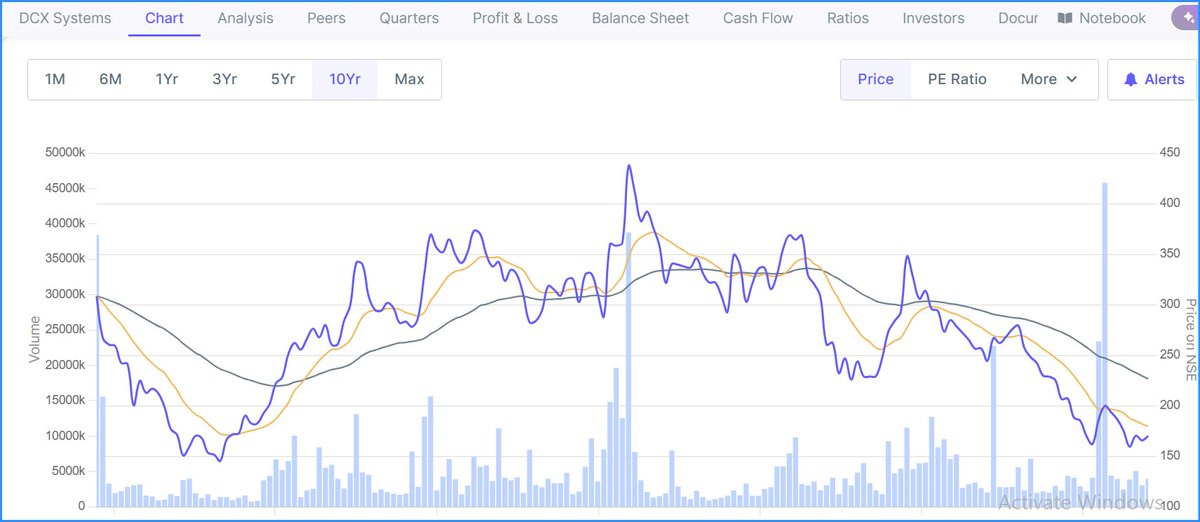The width and height of the screenshot is (1200, 522).
Task: Go to the Quarters tab
Action: click(409, 18)
